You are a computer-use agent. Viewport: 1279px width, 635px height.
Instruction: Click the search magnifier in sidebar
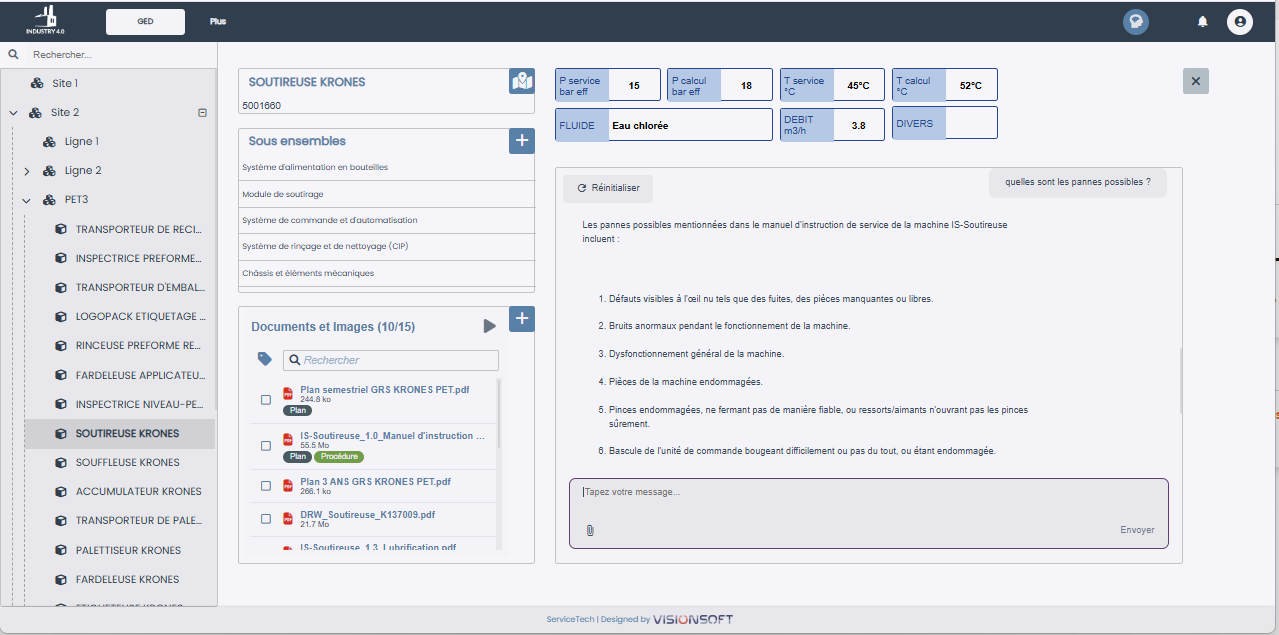tap(14, 55)
